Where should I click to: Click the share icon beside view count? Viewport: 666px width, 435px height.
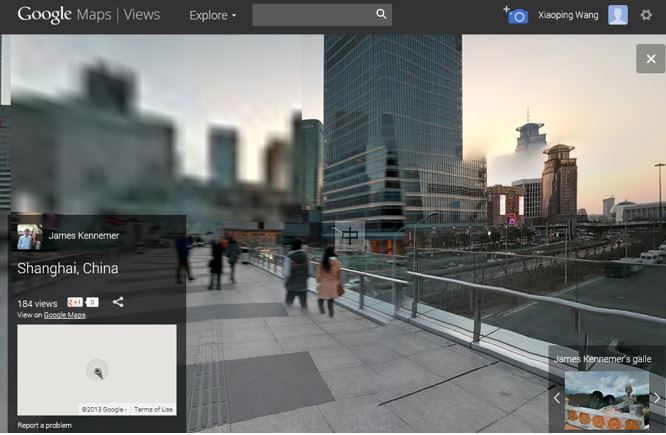118,302
